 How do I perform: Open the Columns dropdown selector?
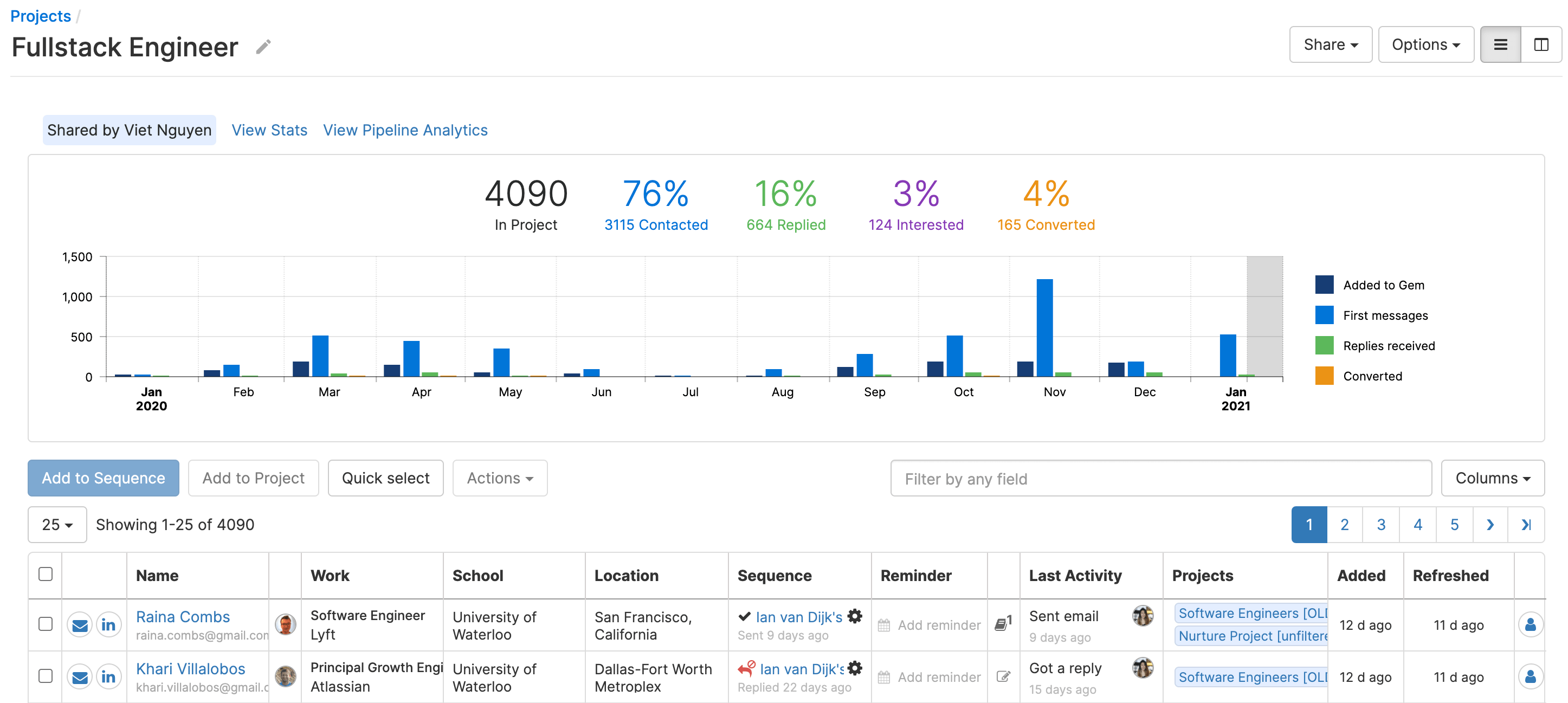pos(1493,478)
